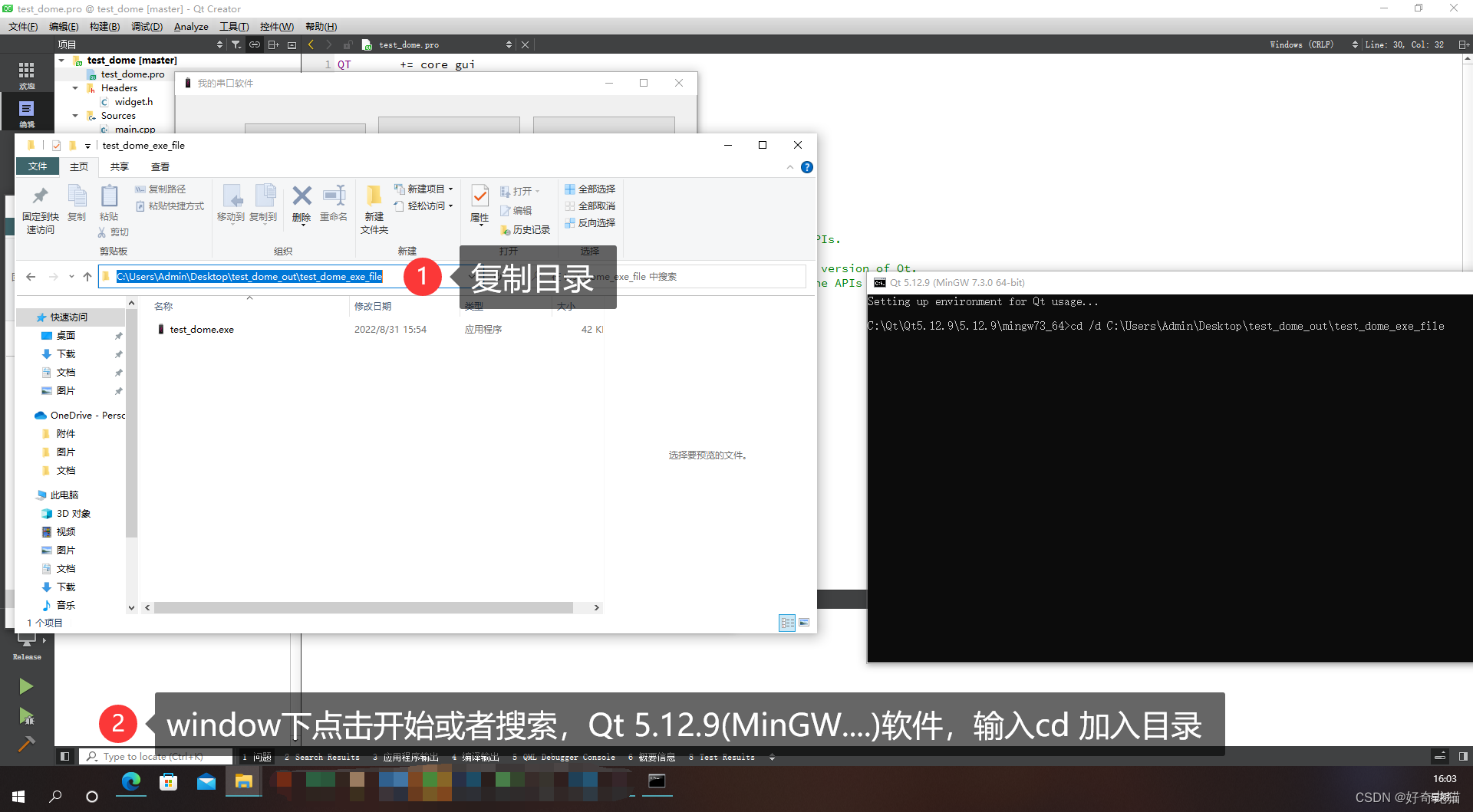Select widget.h in the project tree
The width and height of the screenshot is (1473, 812).
tap(133, 102)
